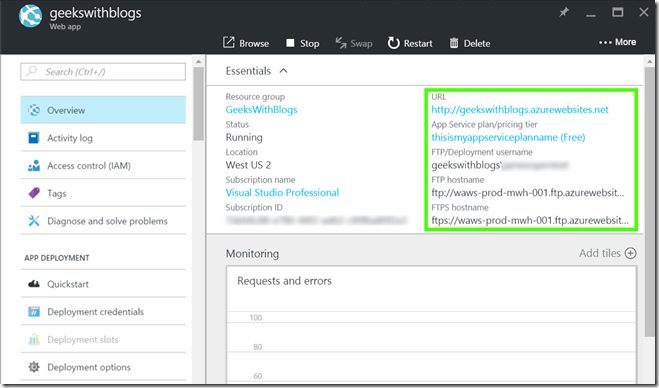Click the Access control people icon
The image size is (659, 388).
click(34, 166)
